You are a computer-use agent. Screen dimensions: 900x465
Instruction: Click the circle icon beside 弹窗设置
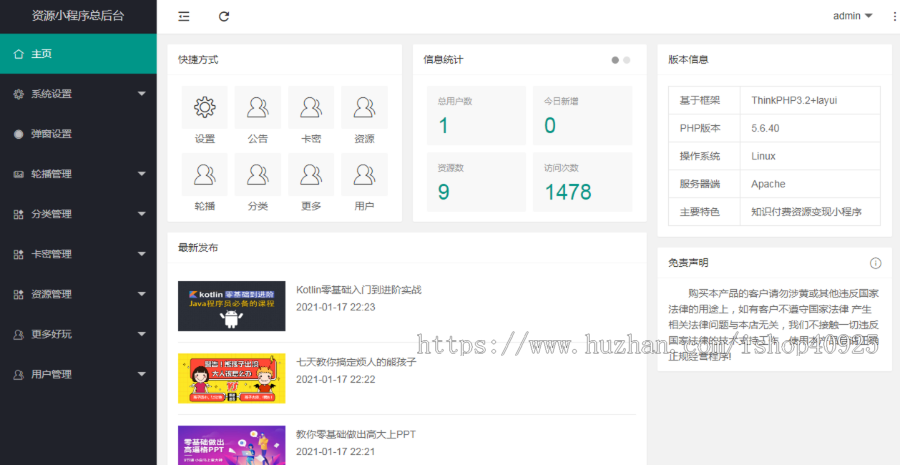pos(18,134)
